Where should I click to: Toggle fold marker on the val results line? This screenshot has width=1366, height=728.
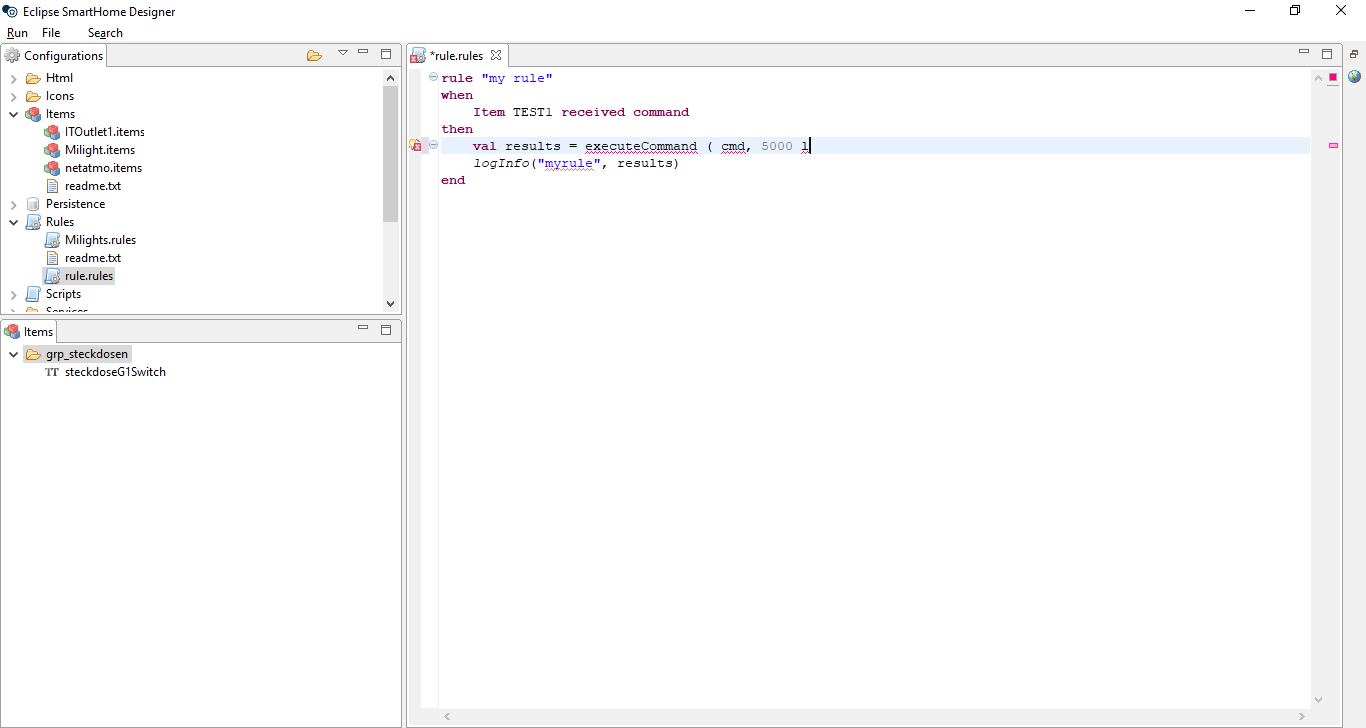pos(433,146)
